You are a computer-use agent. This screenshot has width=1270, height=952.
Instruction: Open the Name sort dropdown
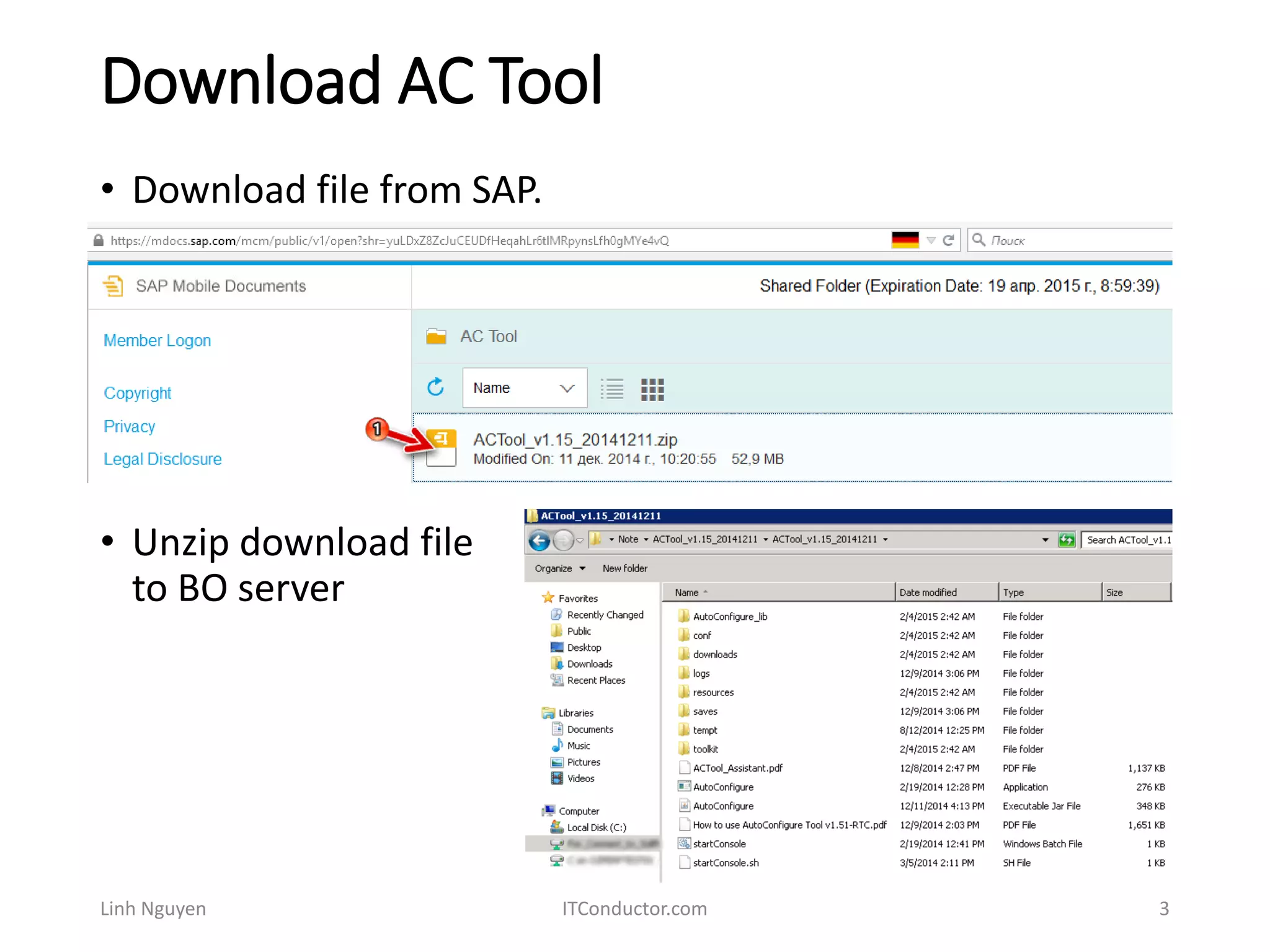point(525,388)
